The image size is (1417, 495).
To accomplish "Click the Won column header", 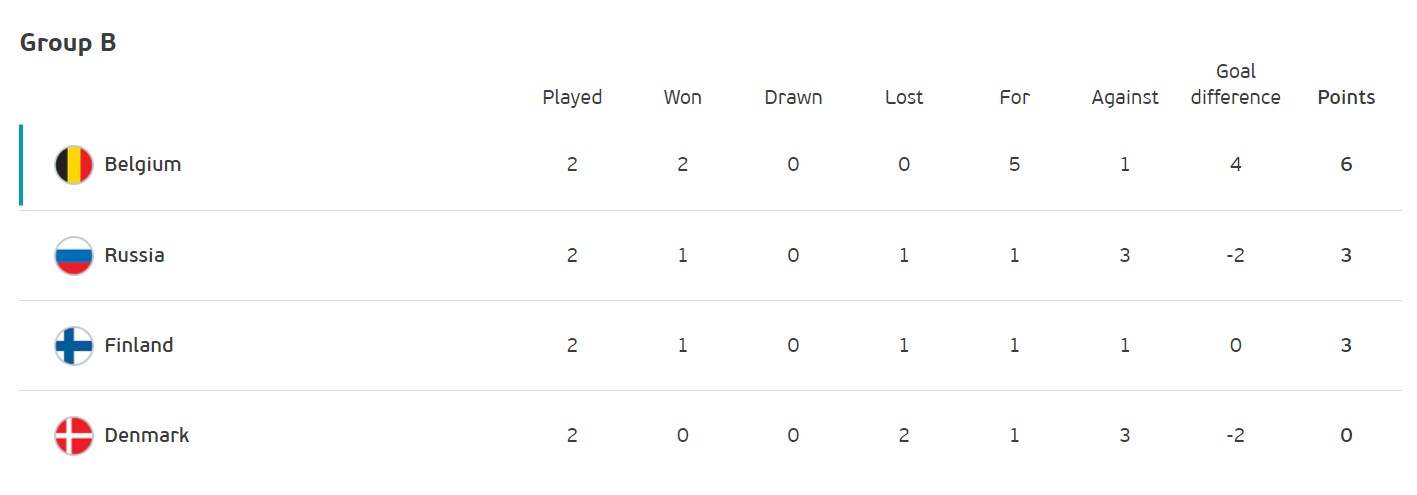I will coord(682,97).
